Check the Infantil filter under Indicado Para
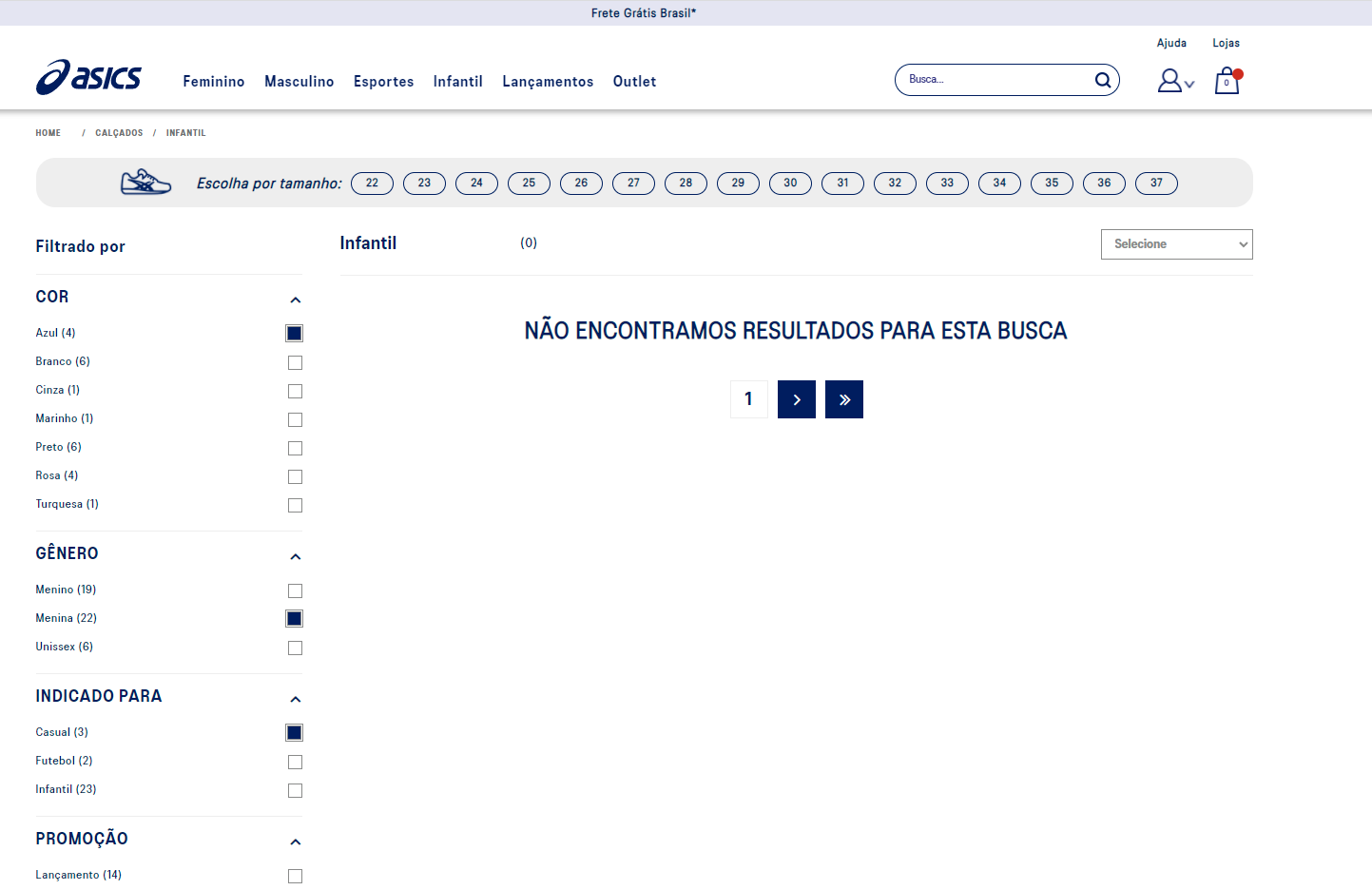Screen dimensions: 1372x890 [x=295, y=790]
